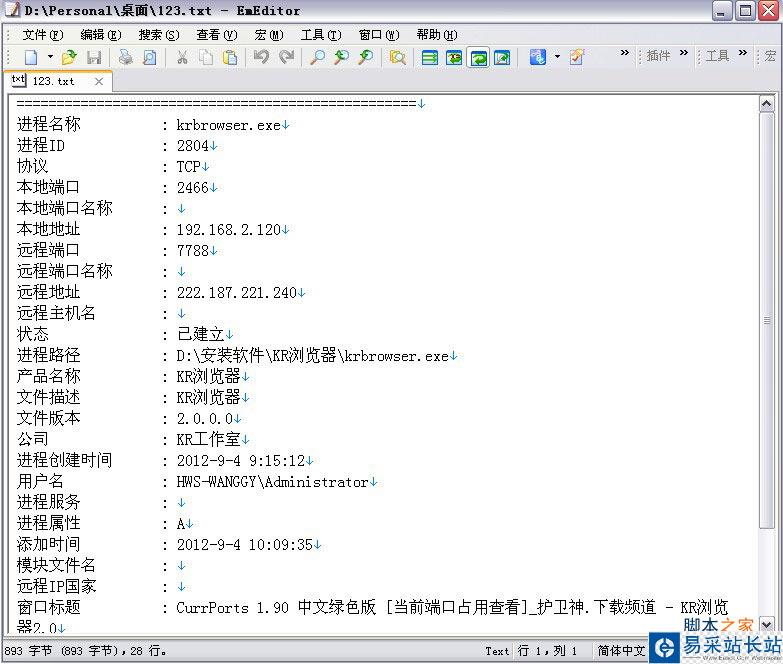Open the 窗口(W) menu
The image size is (783, 664).
pos(379,35)
